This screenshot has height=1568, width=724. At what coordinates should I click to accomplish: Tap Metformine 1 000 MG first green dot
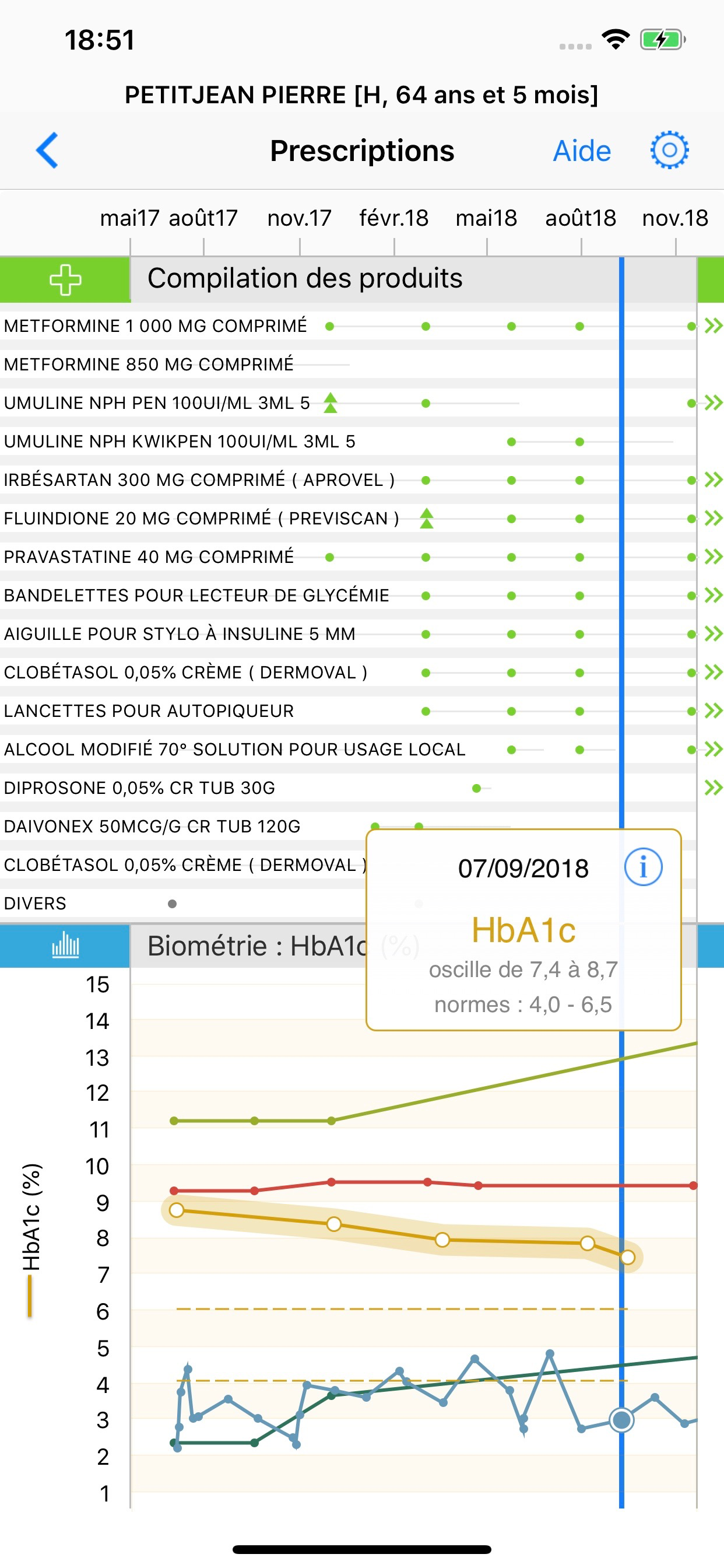330,326
